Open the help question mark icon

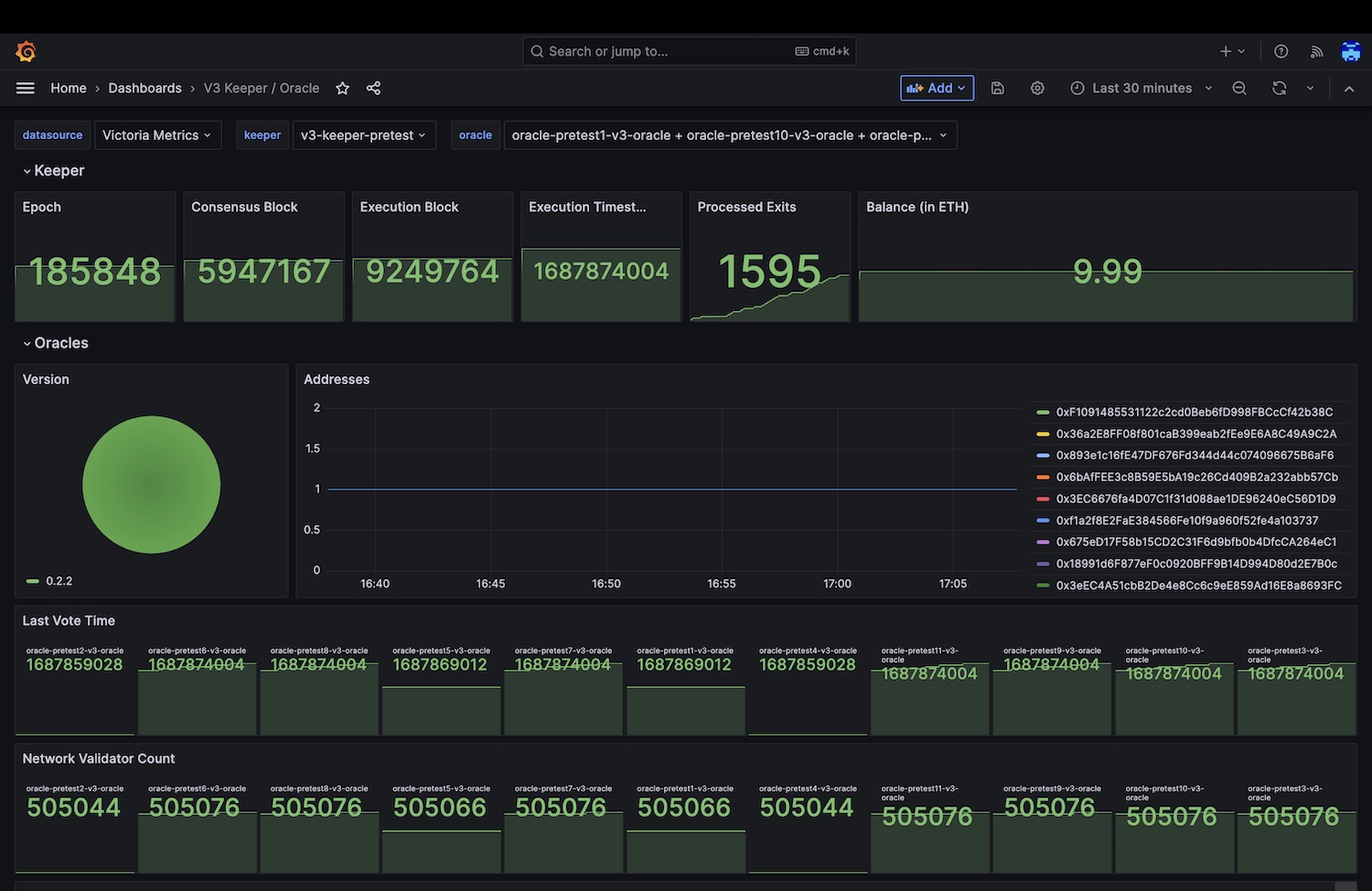click(1281, 51)
